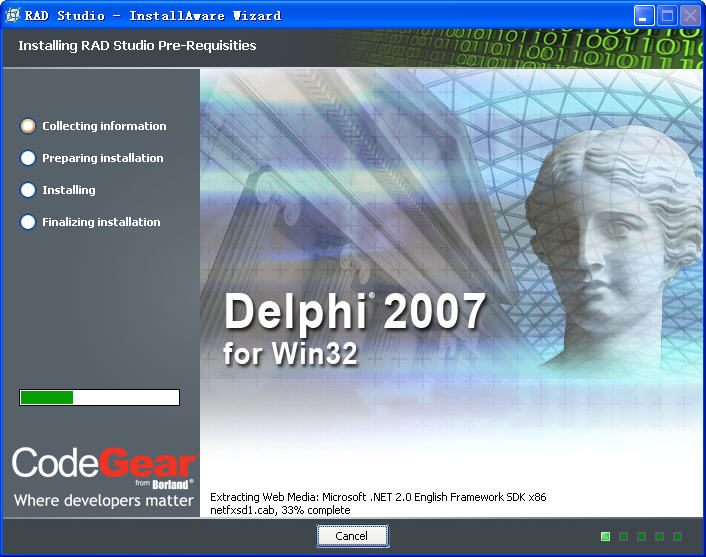Viewport: 706px width, 557px height.
Task: Select the Preparing installation step indicator
Action: tap(28, 158)
